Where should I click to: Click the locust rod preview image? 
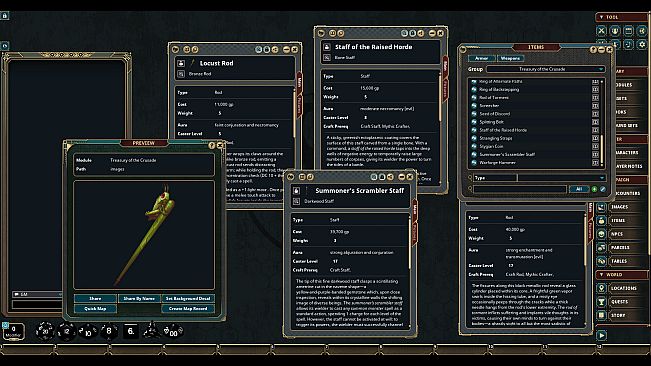coord(144,235)
